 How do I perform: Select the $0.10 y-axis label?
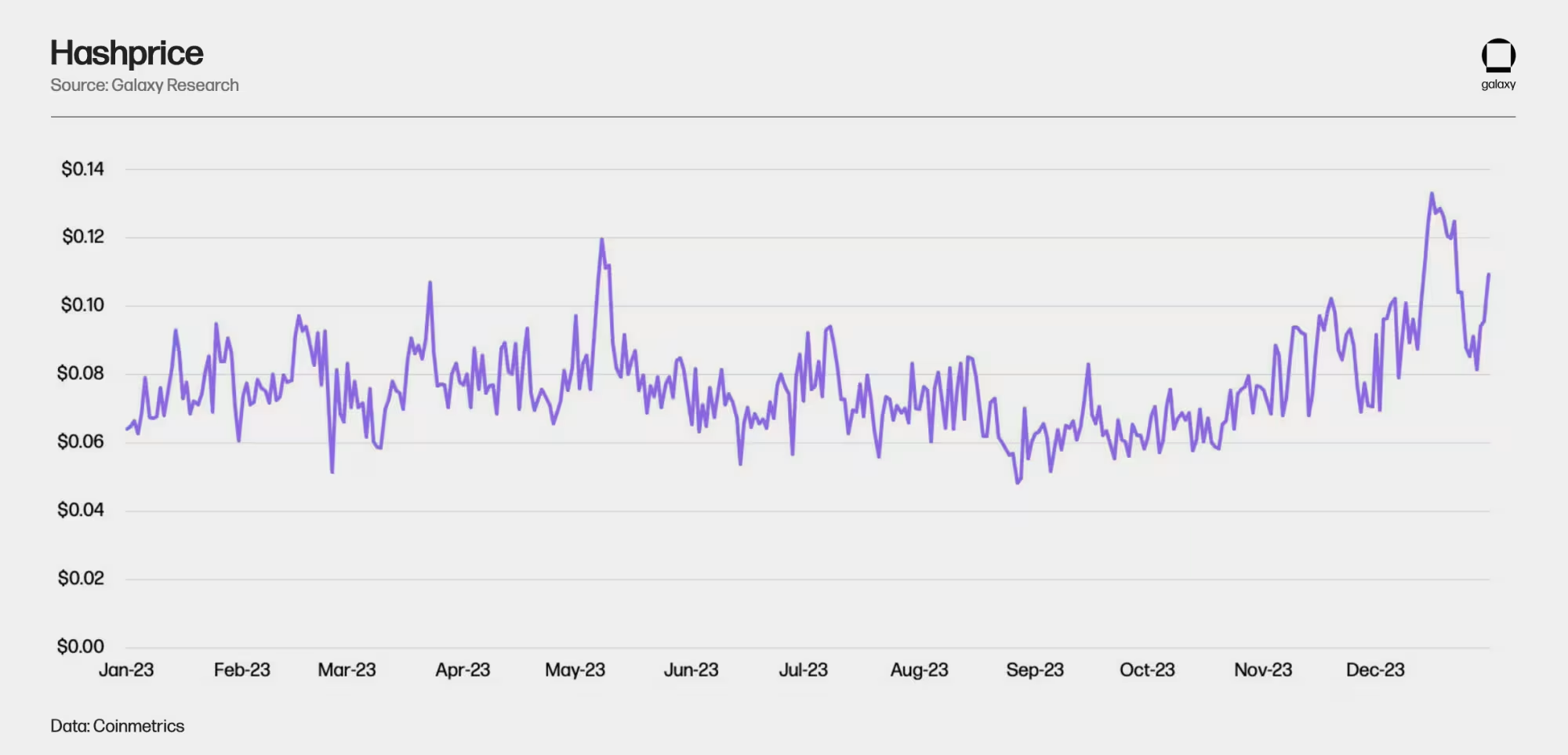(82, 305)
